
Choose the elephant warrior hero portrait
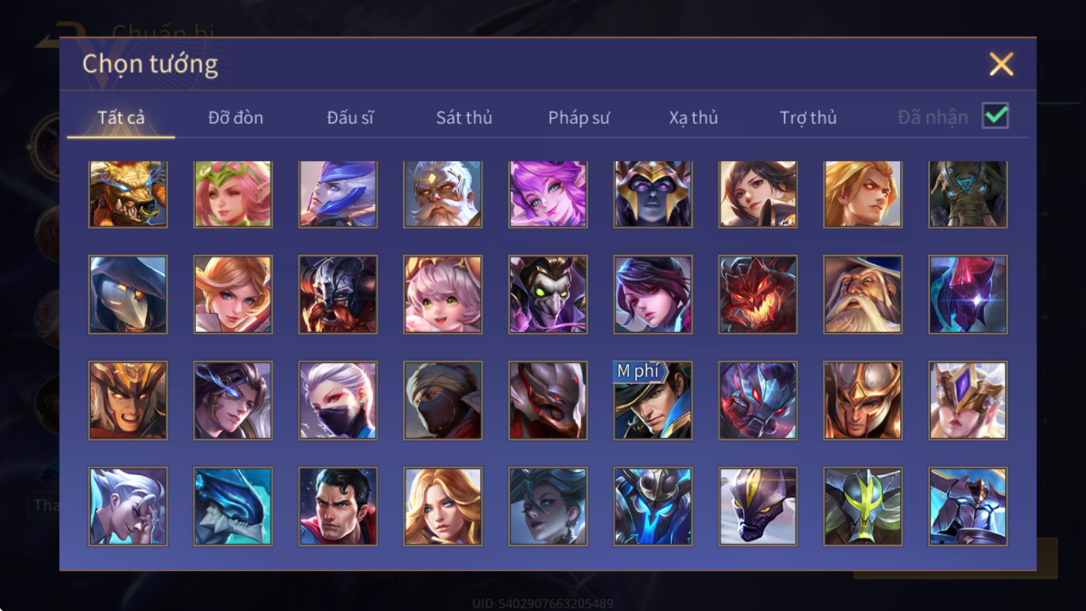point(968,194)
